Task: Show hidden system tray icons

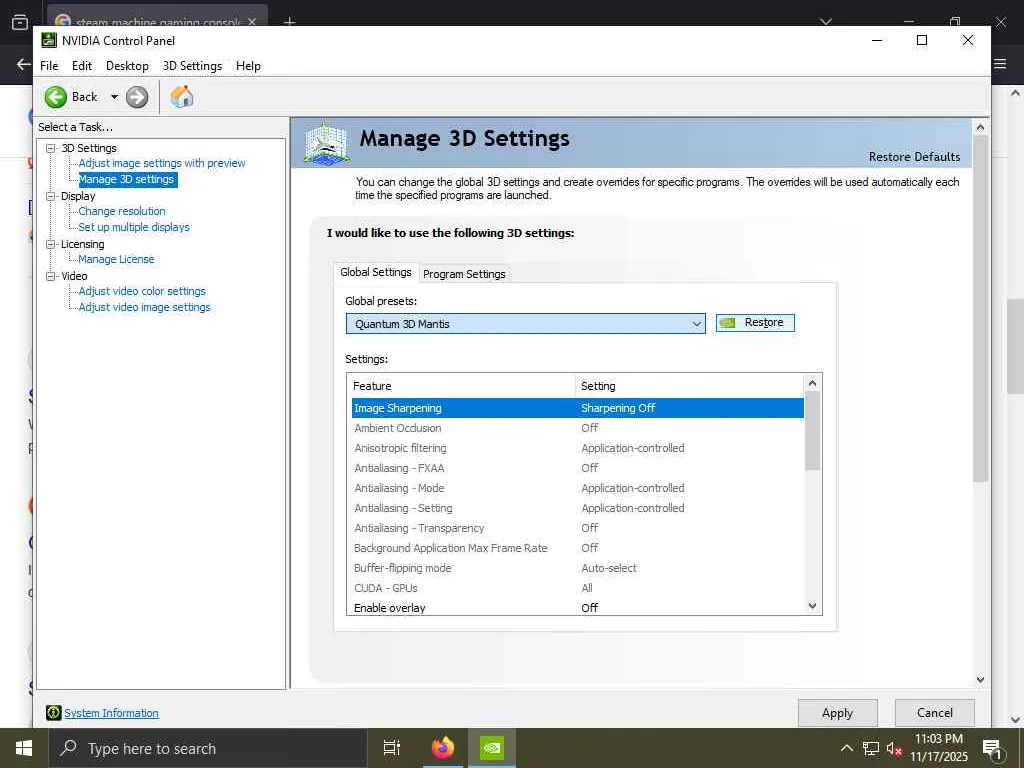Action: [846, 748]
